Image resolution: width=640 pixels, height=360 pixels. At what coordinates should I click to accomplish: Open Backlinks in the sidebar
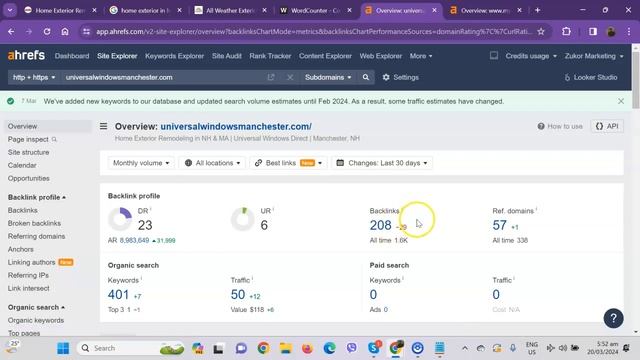pyautogui.click(x=22, y=210)
